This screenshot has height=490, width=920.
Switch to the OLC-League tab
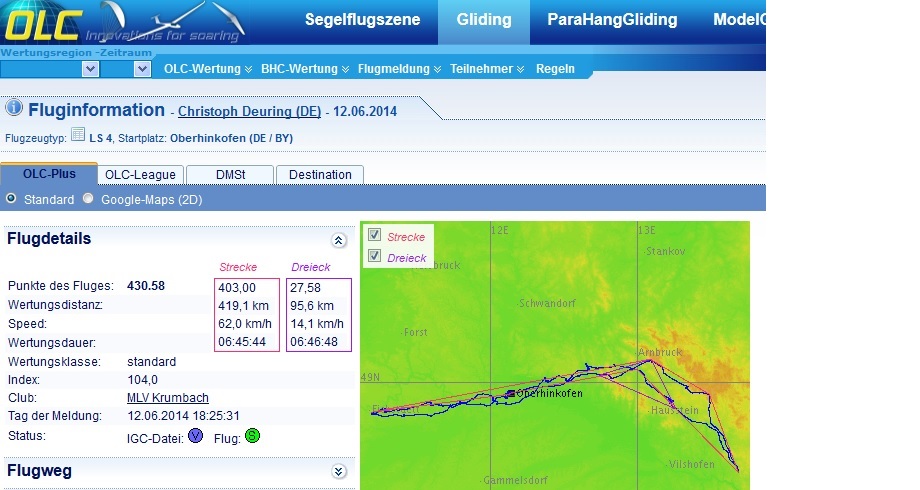coord(140,174)
